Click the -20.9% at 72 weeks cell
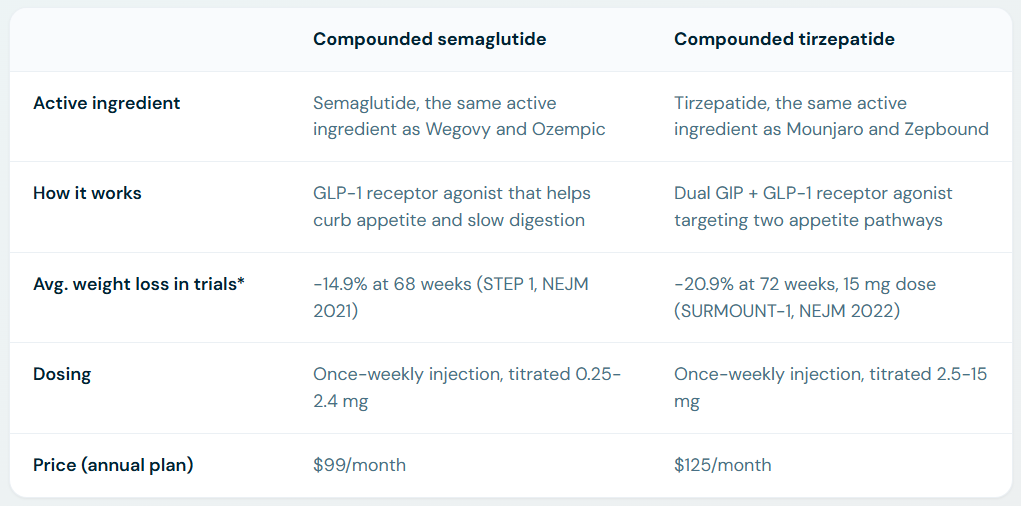 (805, 297)
